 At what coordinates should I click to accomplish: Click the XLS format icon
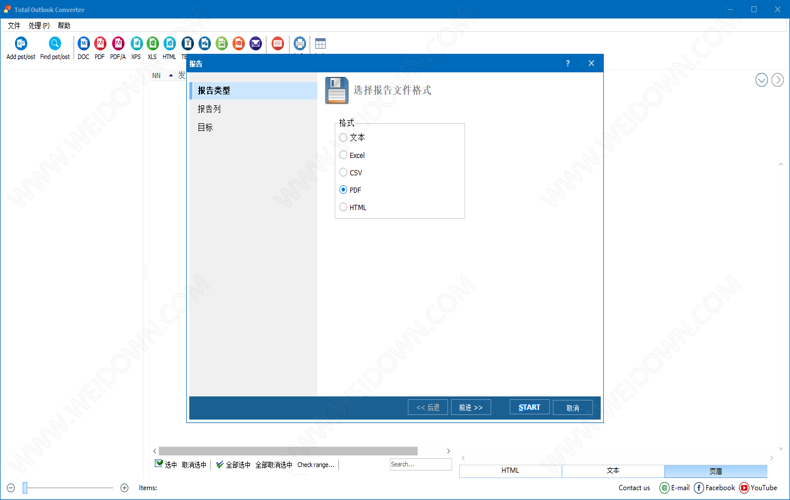tap(152, 44)
